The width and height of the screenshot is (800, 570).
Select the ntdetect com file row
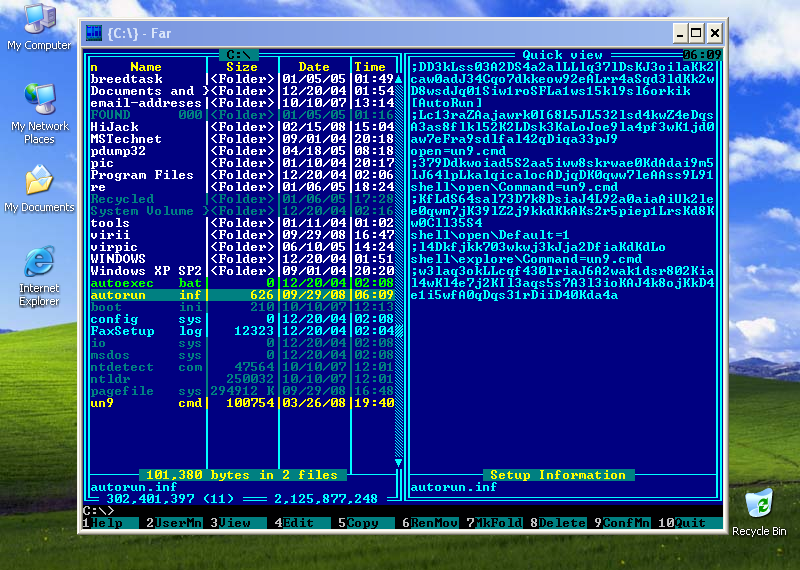(242, 367)
